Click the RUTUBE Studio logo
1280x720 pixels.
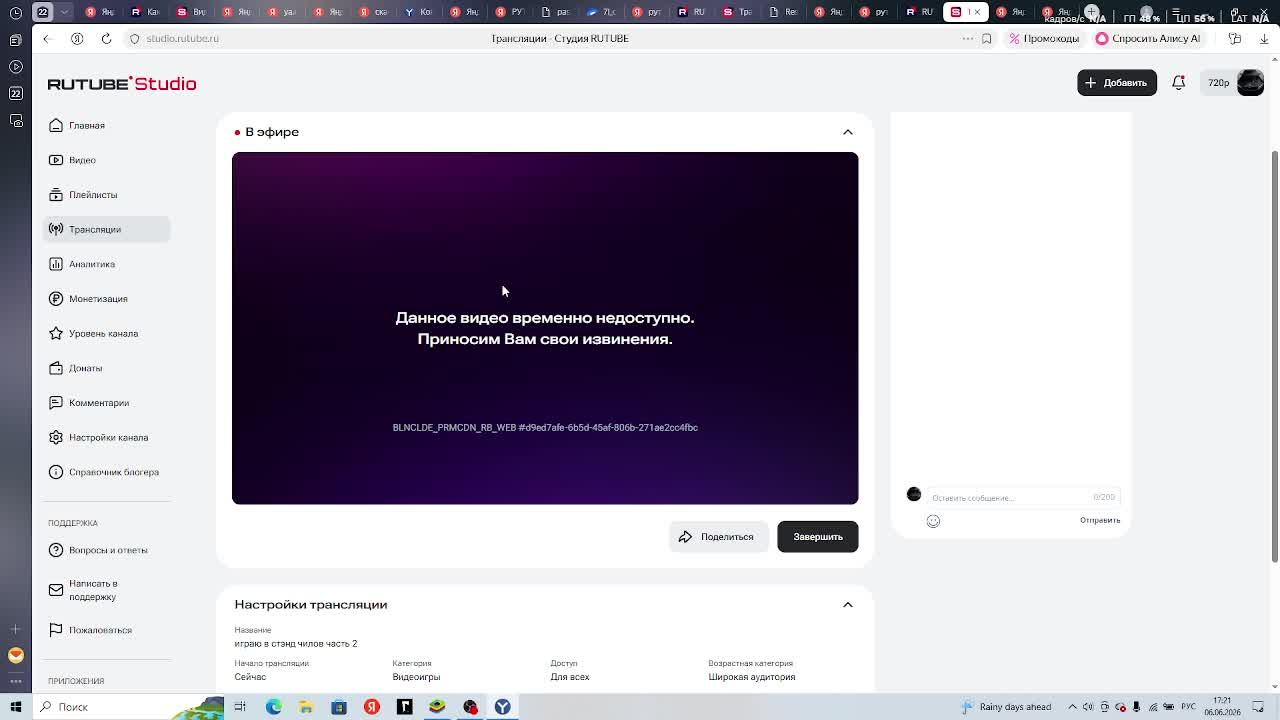tap(122, 84)
